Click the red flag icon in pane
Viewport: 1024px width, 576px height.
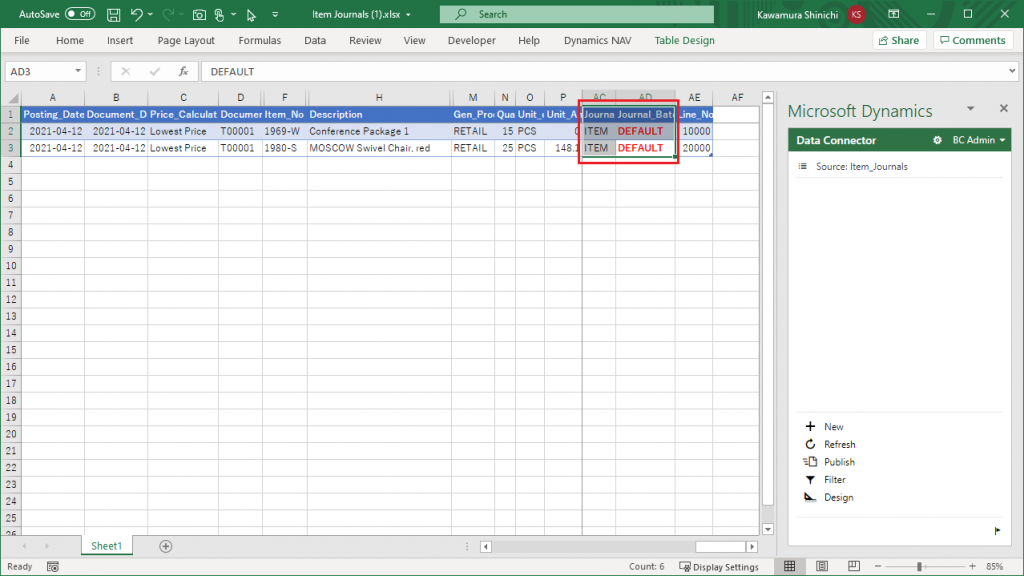tap(997, 531)
